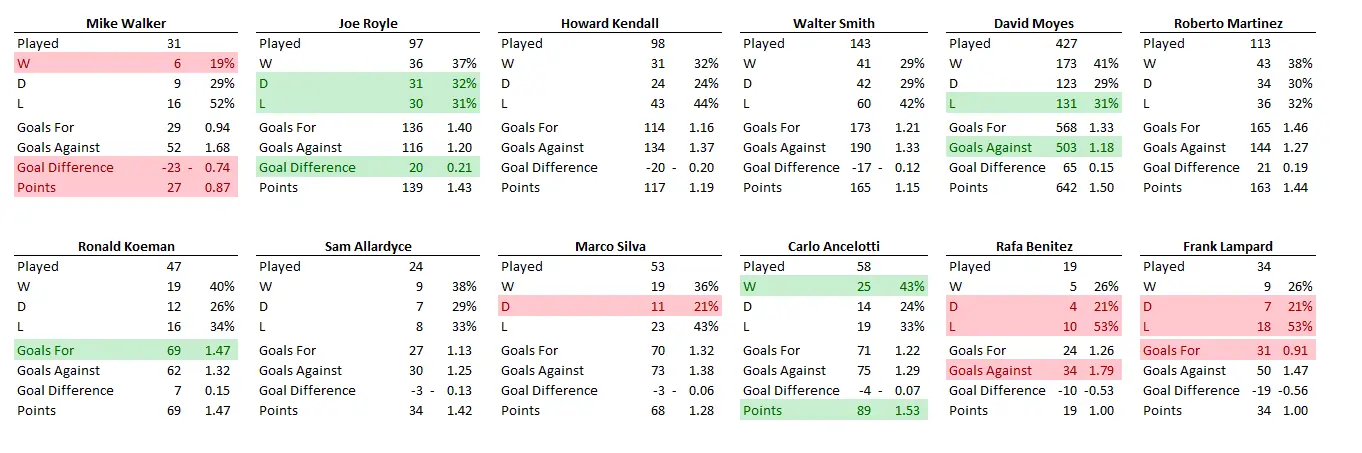This screenshot has width=1362, height=453.
Task: Click the Marco Silva name header
Action: 609,246
